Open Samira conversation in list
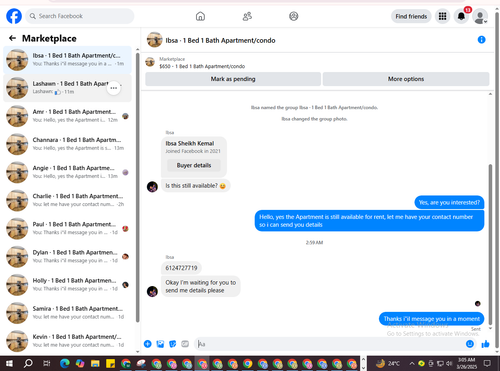The image size is (500, 371). pos(67,313)
